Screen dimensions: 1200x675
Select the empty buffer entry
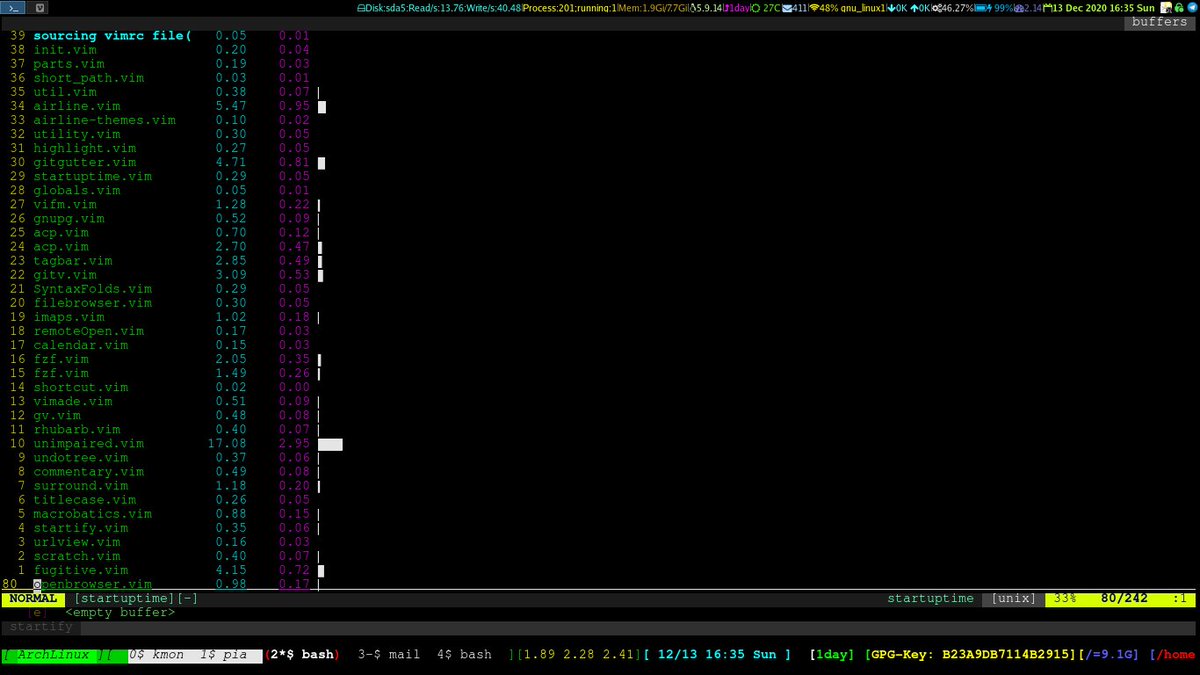click(x=120, y=613)
